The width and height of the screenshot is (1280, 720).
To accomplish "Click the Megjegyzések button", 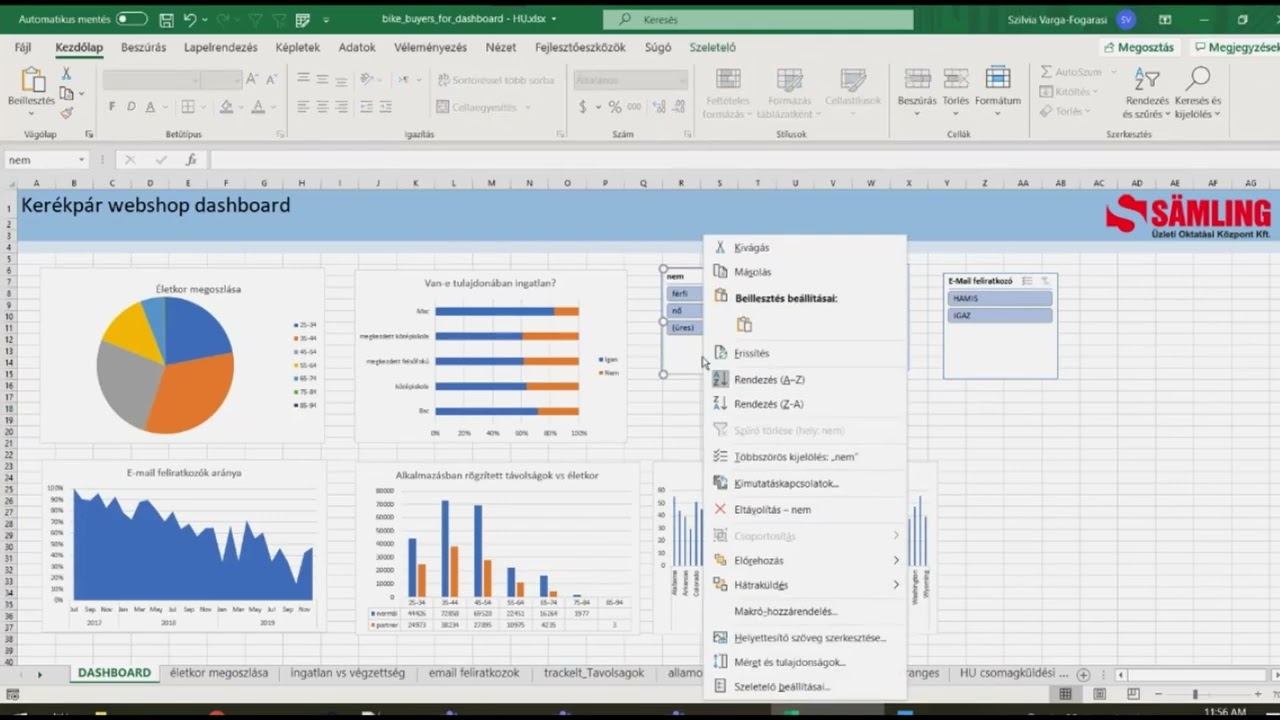I will pos(1237,47).
